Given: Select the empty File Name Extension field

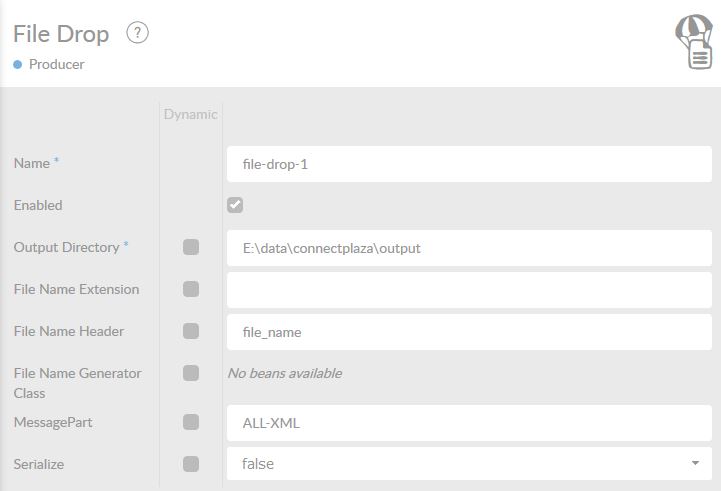Looking at the screenshot, I should [x=469, y=290].
